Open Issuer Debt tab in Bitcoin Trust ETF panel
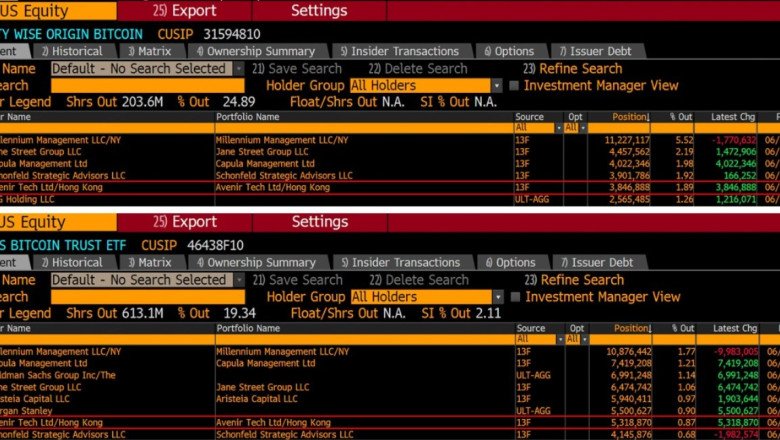780x440 pixels. (x=597, y=263)
